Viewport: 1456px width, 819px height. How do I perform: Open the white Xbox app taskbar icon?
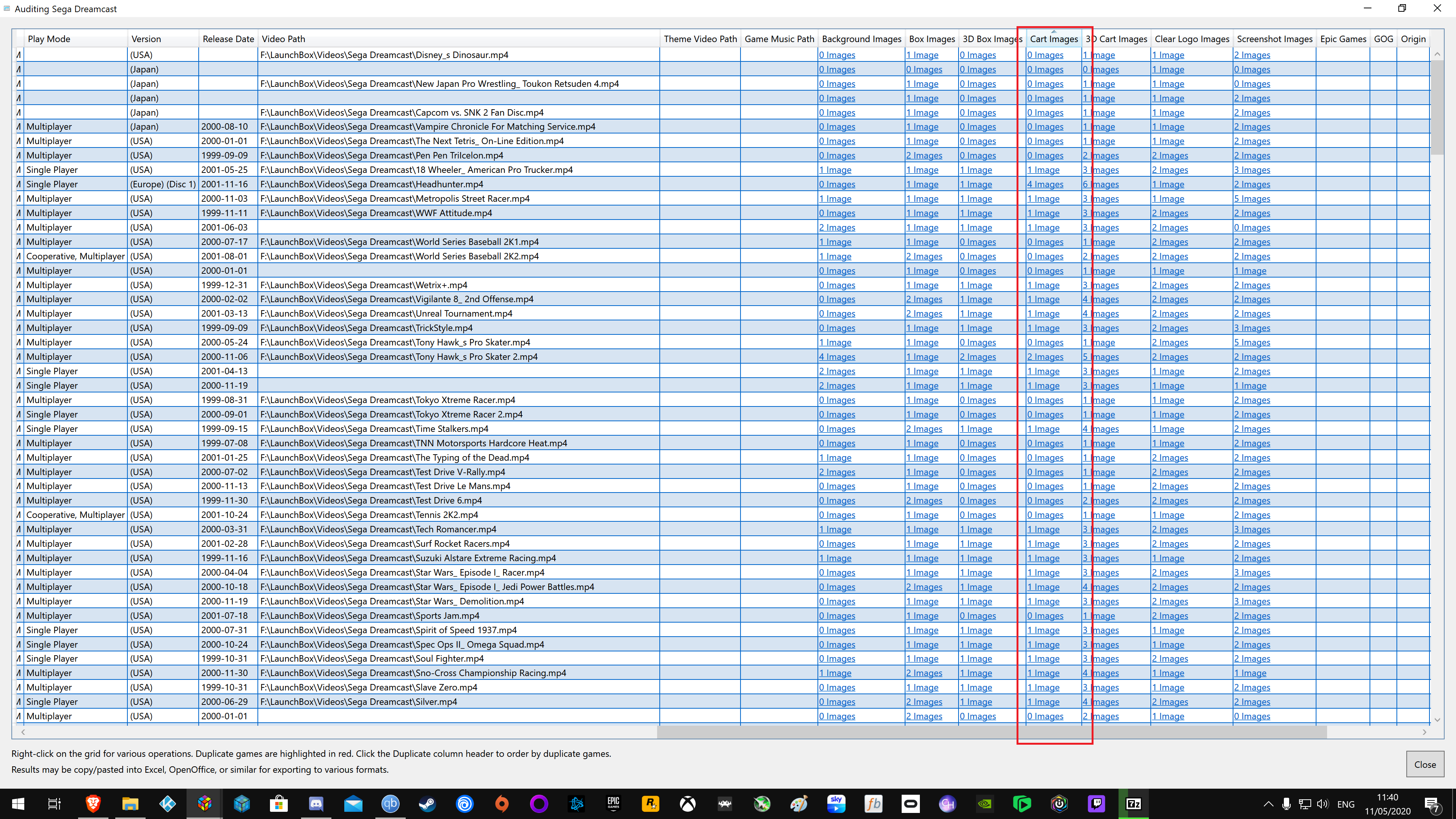[x=688, y=804]
